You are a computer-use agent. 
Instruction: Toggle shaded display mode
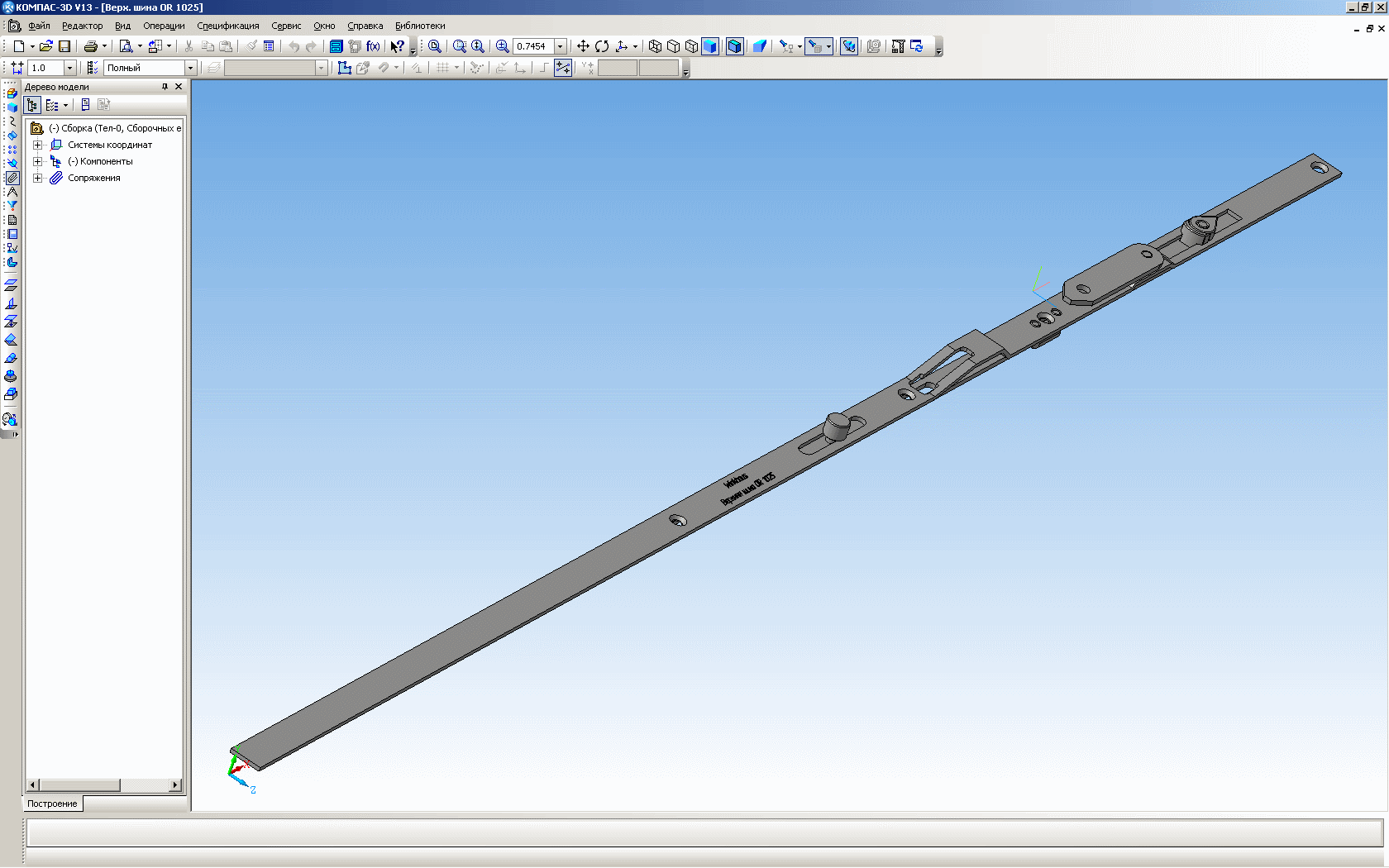[x=710, y=46]
